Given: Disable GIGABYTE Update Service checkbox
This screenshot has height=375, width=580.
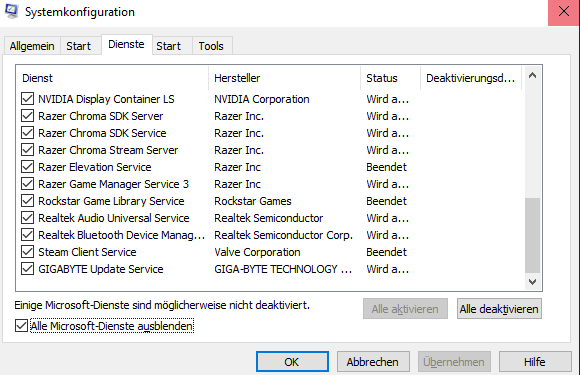Looking at the screenshot, I should click(x=28, y=269).
